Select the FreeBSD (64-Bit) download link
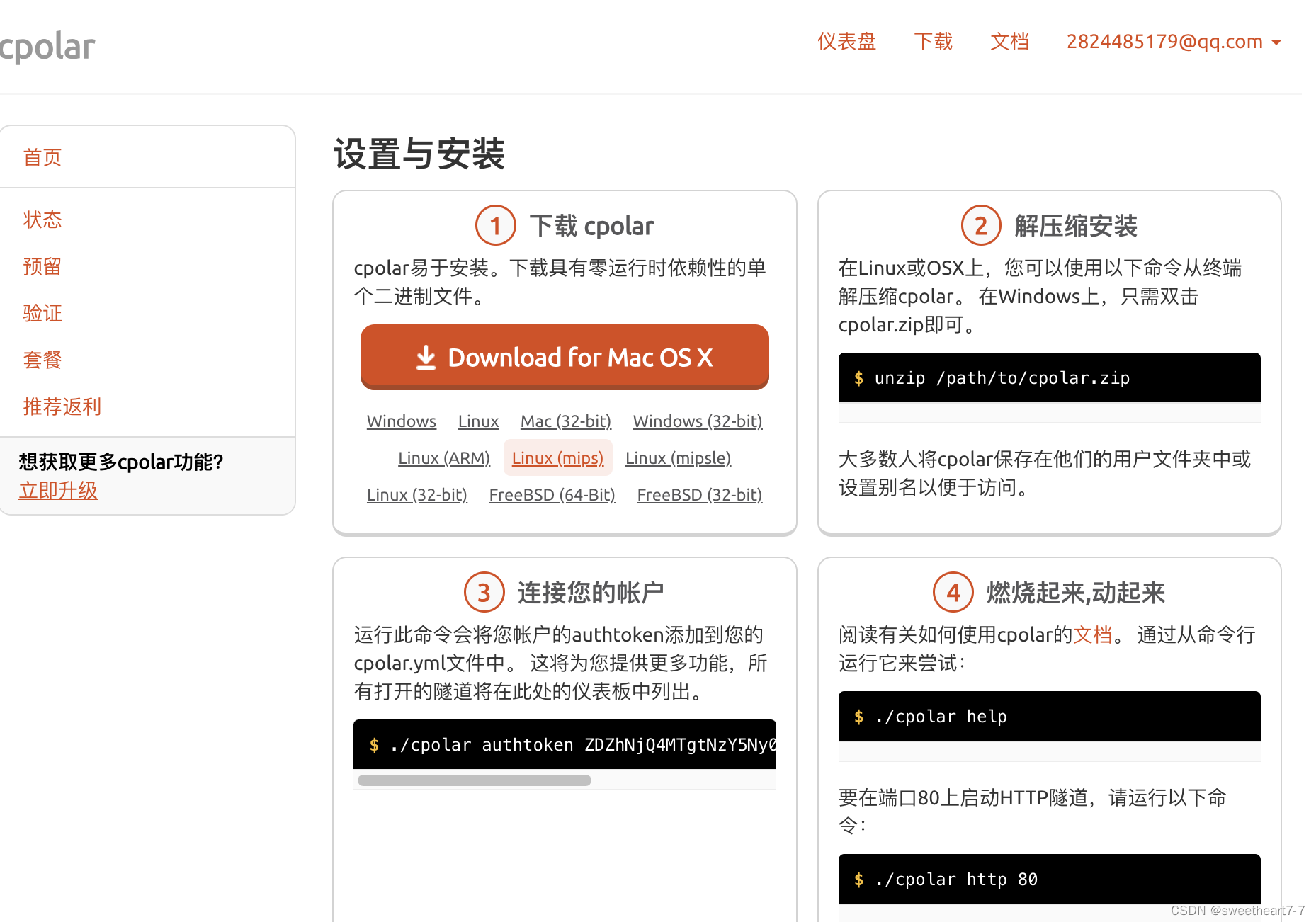Viewport: 1316px width, 922px height. point(552,495)
